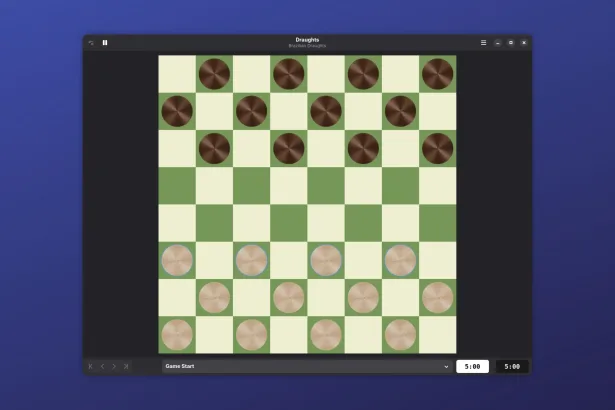This screenshot has width=615, height=410.
Task: Click the white player's 5:00 clock
Action: [472, 367]
